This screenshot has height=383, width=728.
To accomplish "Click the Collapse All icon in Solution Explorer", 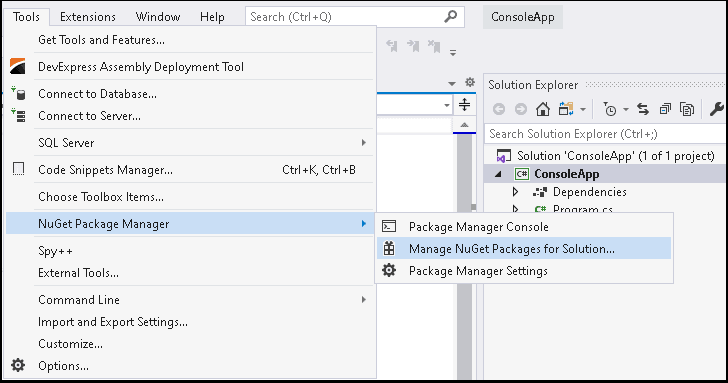I will tap(665, 109).
